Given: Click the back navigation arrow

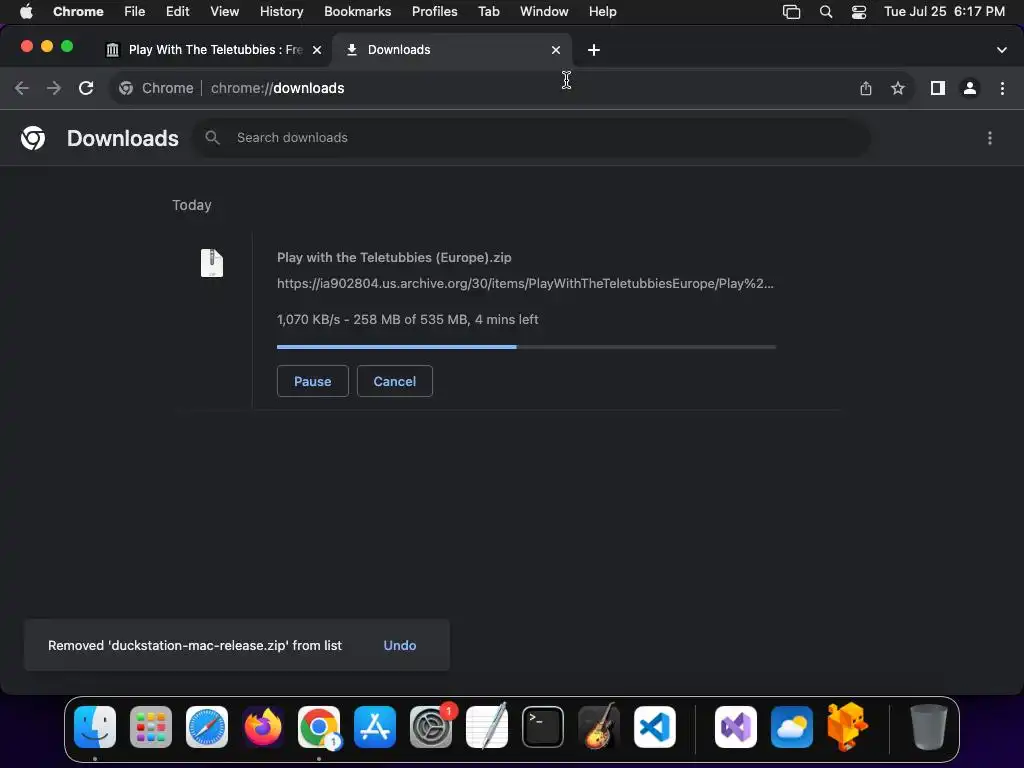Looking at the screenshot, I should (22, 88).
